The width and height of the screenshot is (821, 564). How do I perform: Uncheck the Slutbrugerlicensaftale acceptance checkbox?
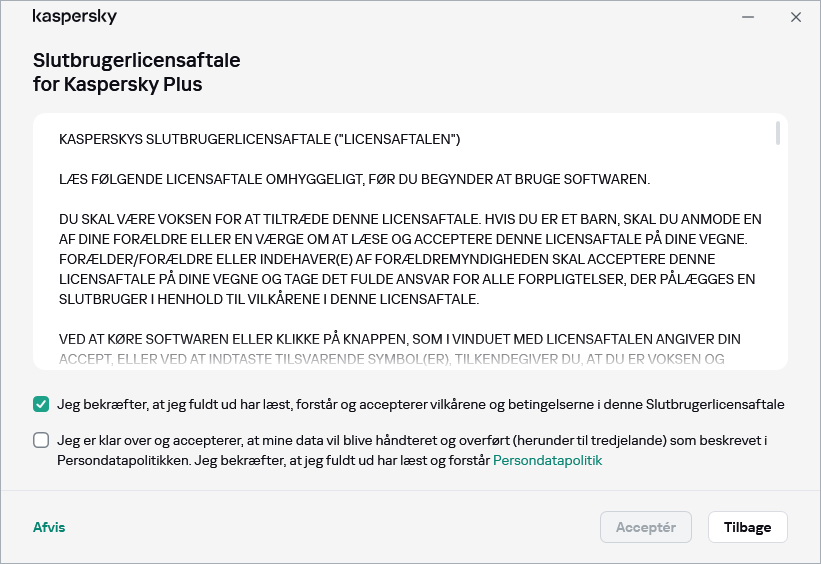(41, 405)
